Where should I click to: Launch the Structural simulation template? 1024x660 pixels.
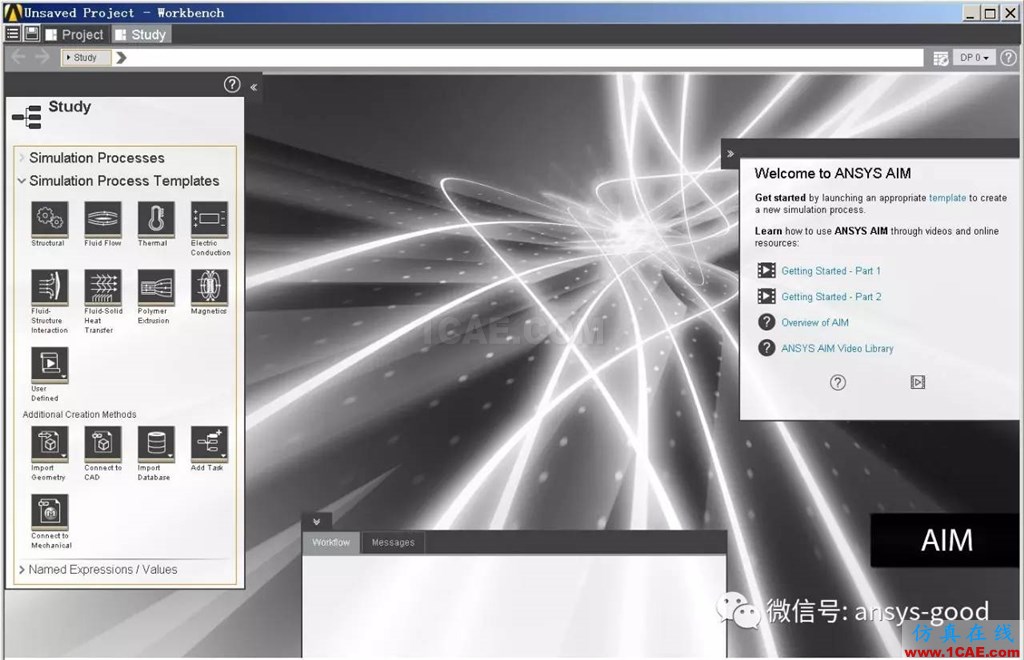tap(49, 218)
